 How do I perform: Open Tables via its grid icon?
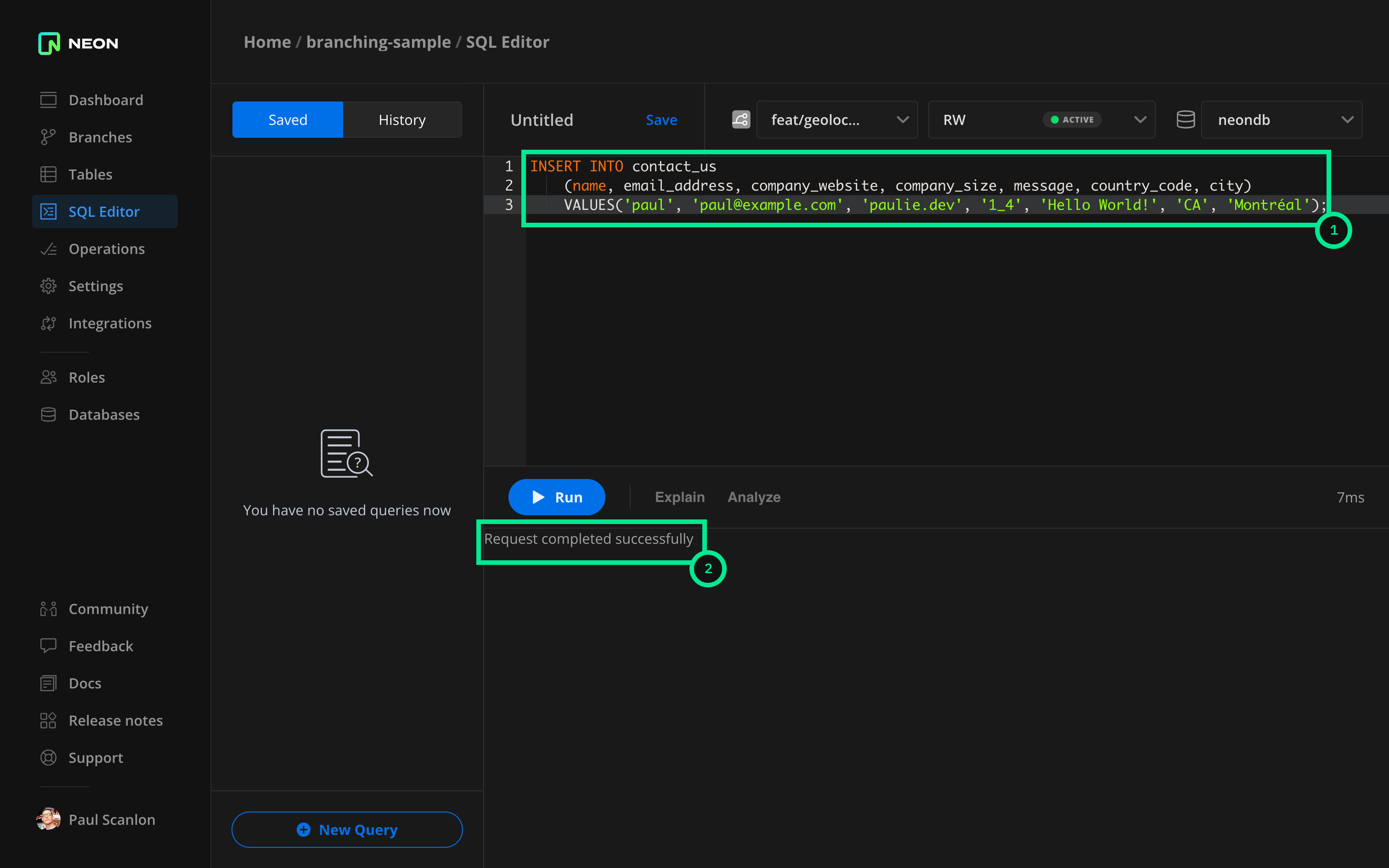click(x=48, y=175)
